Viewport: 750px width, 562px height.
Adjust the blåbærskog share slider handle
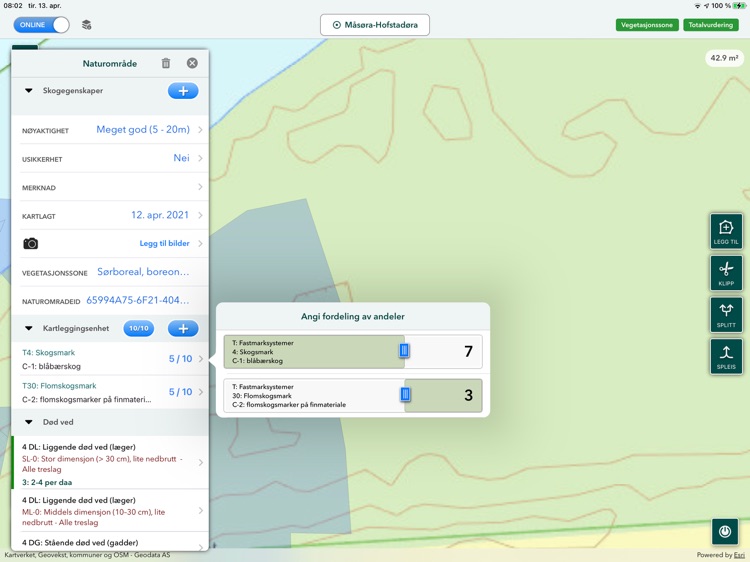point(404,351)
